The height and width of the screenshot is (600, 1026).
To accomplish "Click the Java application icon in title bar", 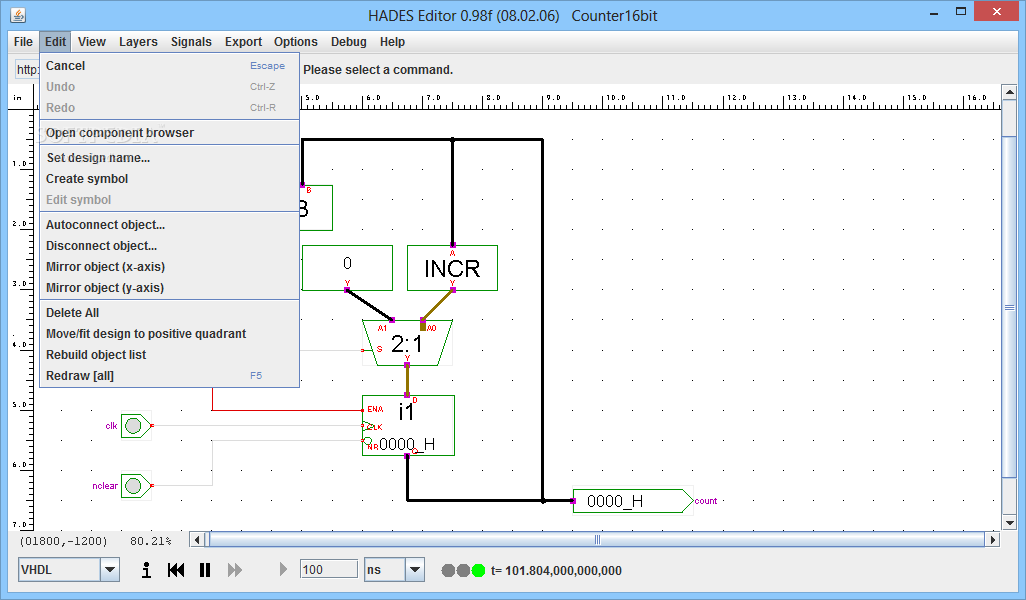I will tap(18, 15).
